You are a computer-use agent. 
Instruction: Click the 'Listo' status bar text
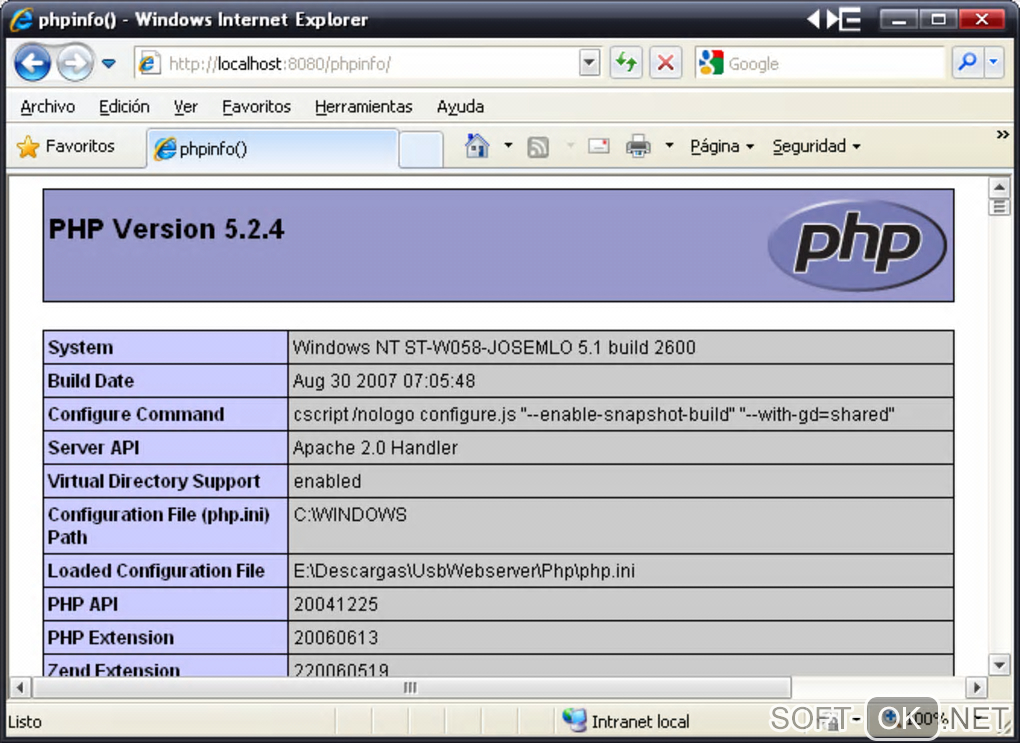pyautogui.click(x=25, y=722)
